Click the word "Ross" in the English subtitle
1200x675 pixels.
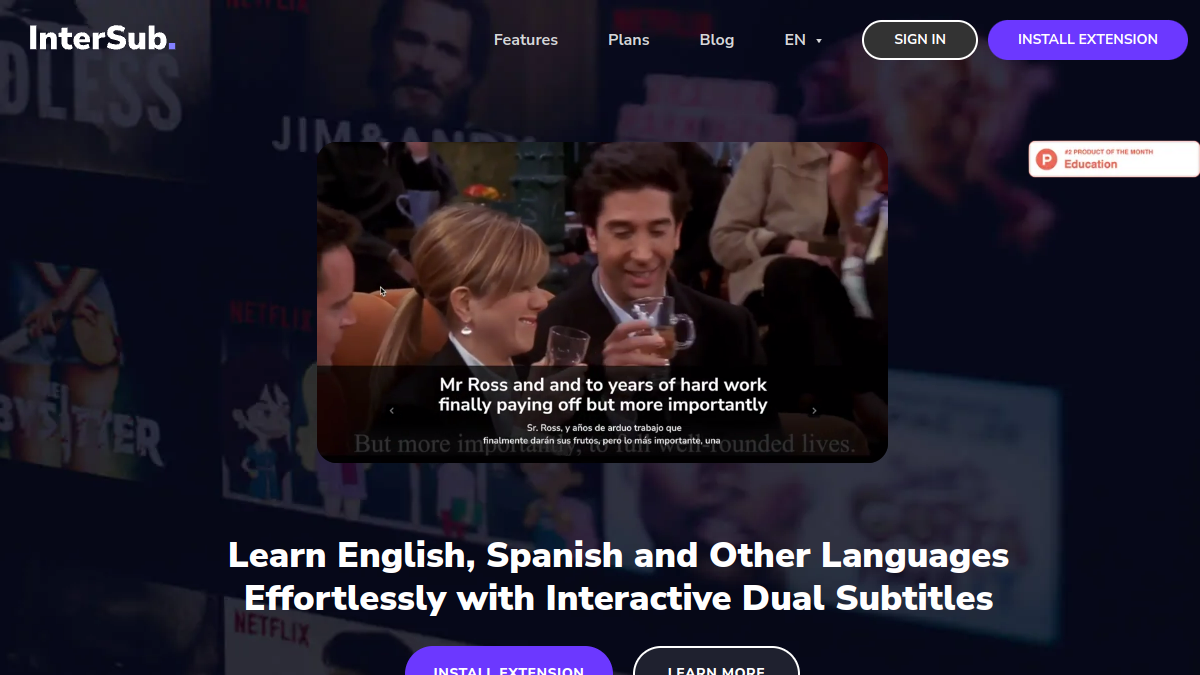click(490, 384)
